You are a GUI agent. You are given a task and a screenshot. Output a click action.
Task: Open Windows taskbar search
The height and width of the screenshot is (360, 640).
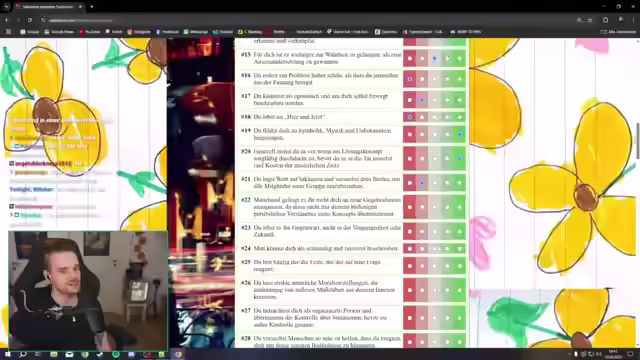click(23, 354)
